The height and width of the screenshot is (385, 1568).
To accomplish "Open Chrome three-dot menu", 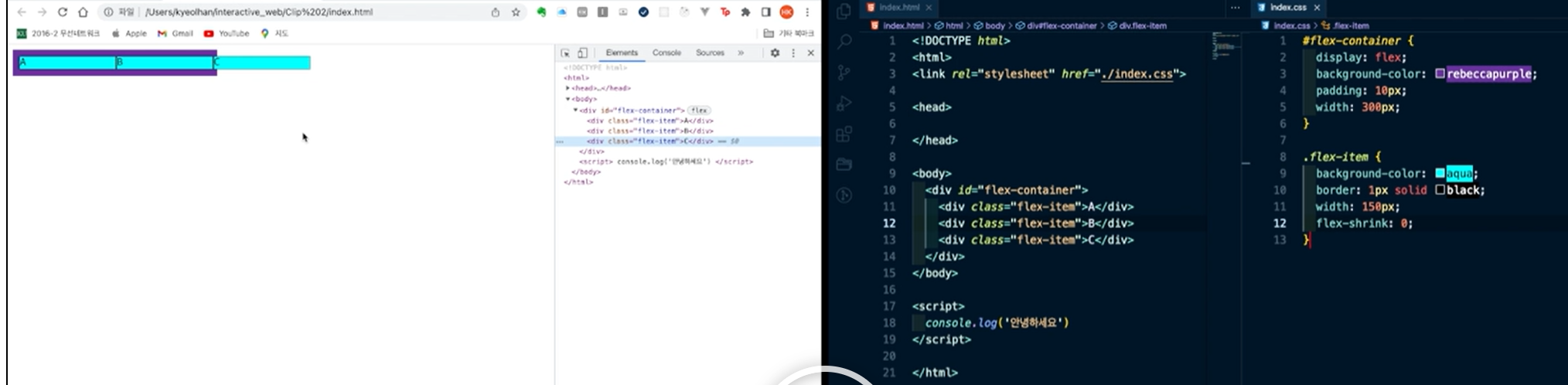I will [807, 12].
